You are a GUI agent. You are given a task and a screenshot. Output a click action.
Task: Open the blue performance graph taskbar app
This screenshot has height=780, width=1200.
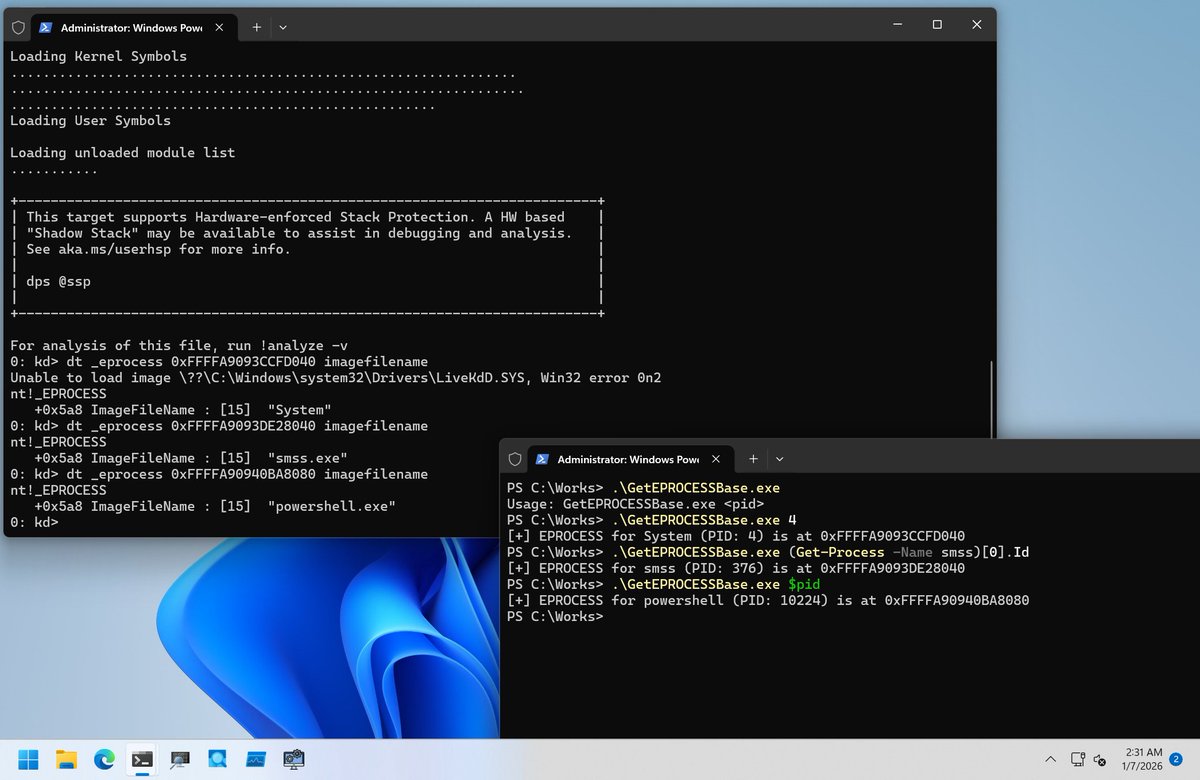256,759
